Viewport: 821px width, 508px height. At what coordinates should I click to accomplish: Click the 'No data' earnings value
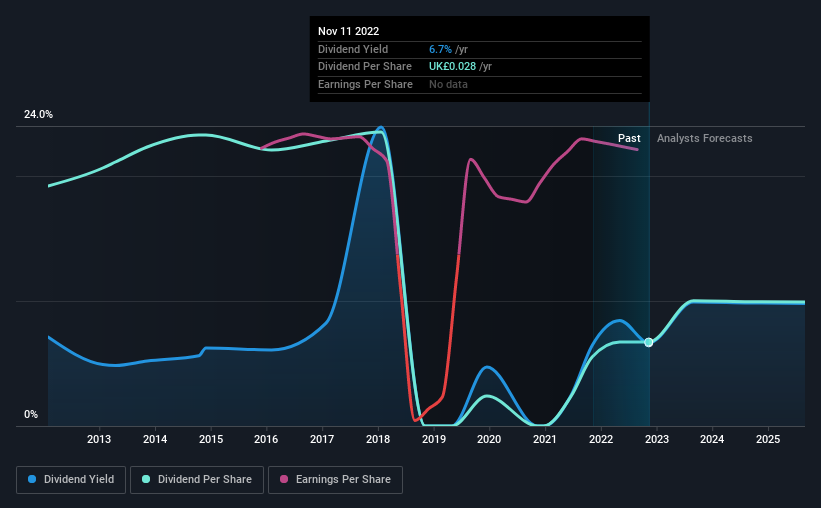[448, 84]
